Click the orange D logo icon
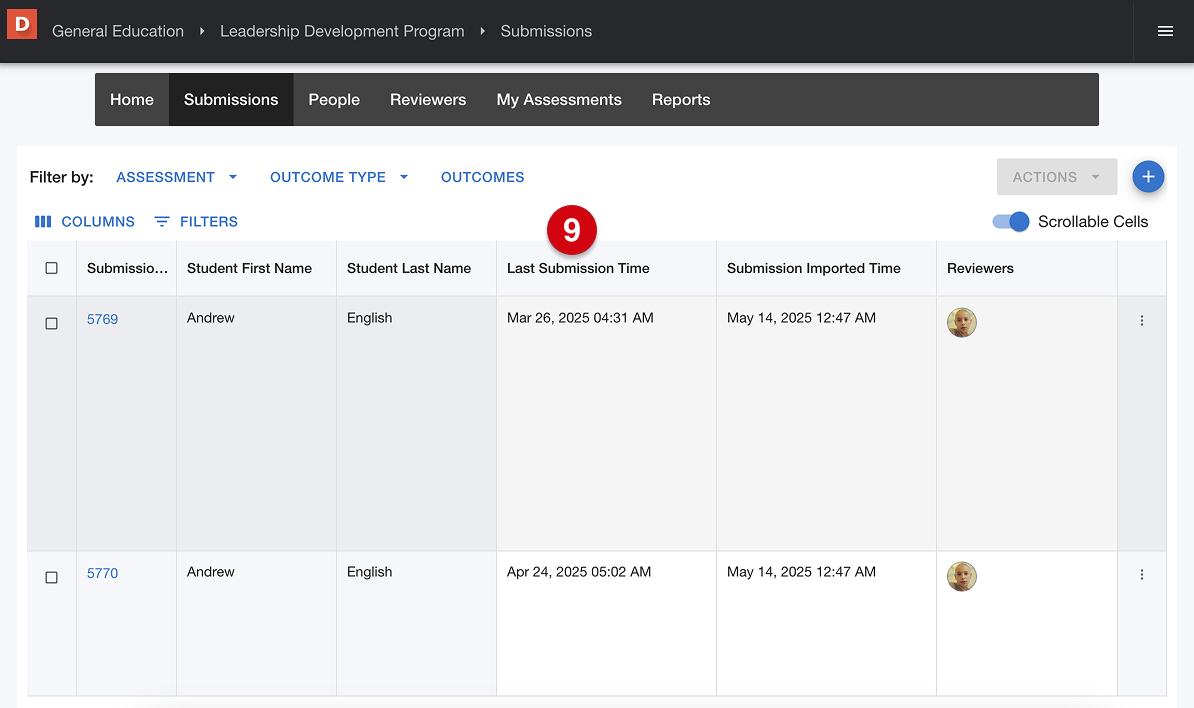The width and height of the screenshot is (1194, 708). [x=22, y=24]
